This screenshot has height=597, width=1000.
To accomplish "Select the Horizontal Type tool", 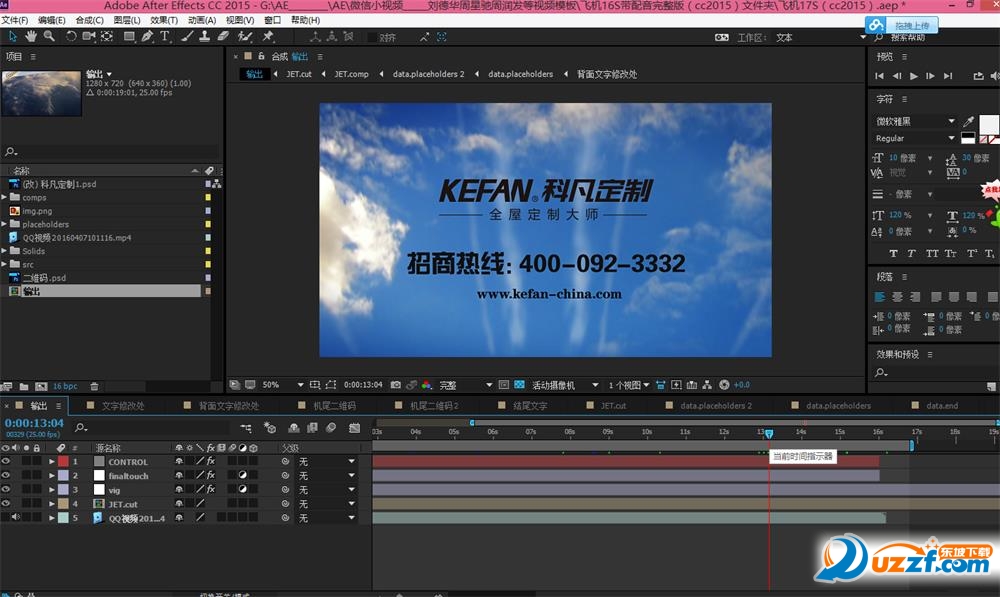I will pyautogui.click(x=165, y=37).
